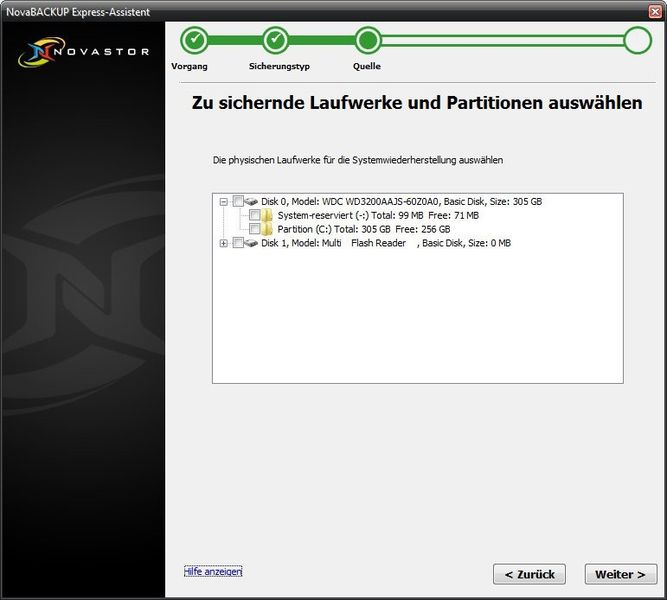This screenshot has width=667, height=600.
Task: Click the text Die physischen Laufwerke für die Systemwiederherstellung
Action: pos(358,160)
